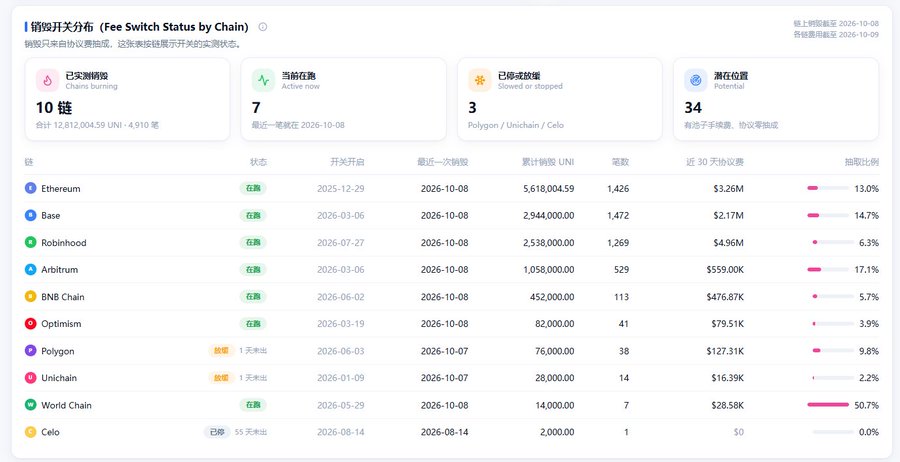Click the Robinhood chain name

64,243
